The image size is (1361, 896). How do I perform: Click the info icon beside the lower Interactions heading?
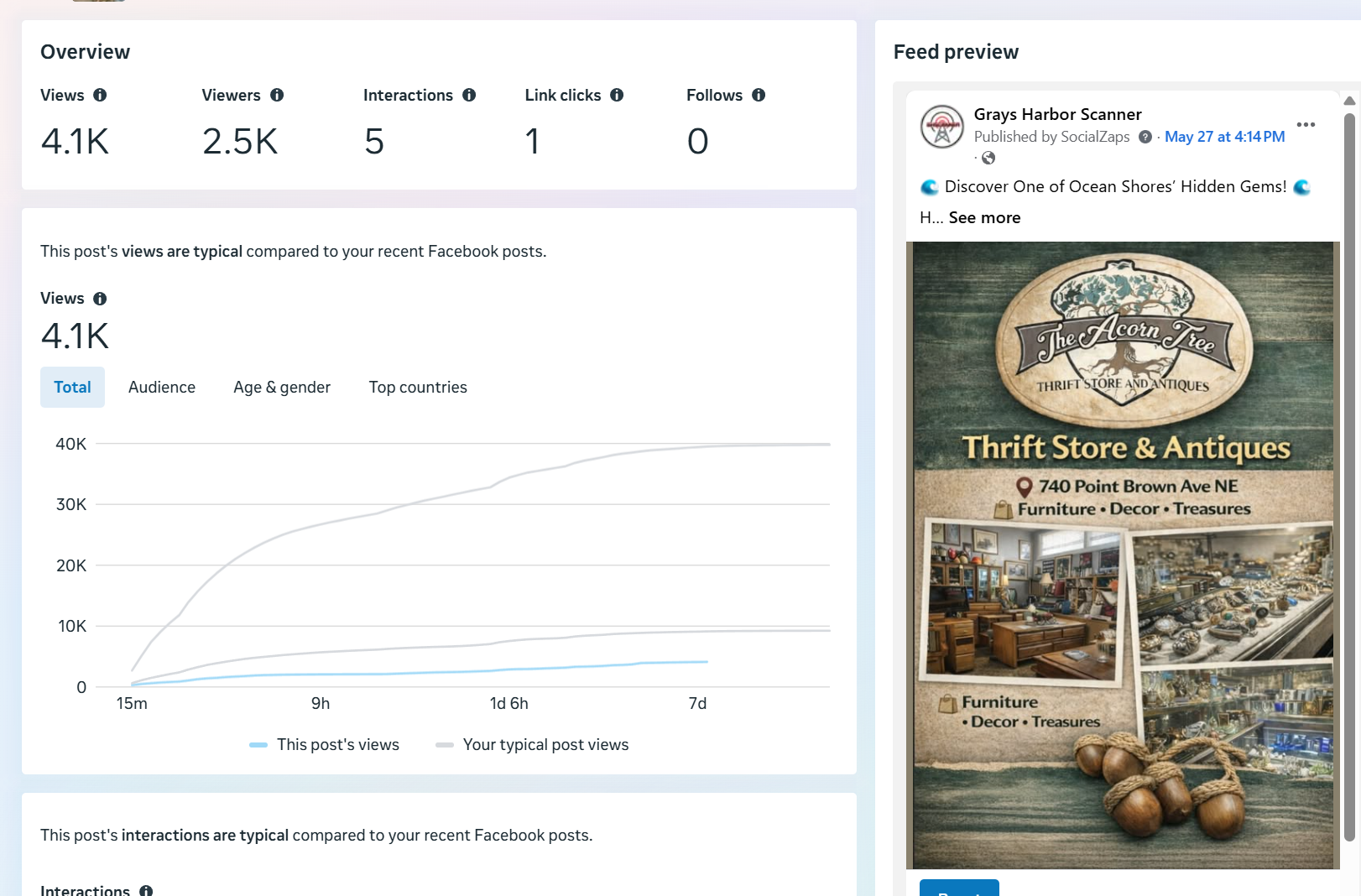click(x=146, y=891)
